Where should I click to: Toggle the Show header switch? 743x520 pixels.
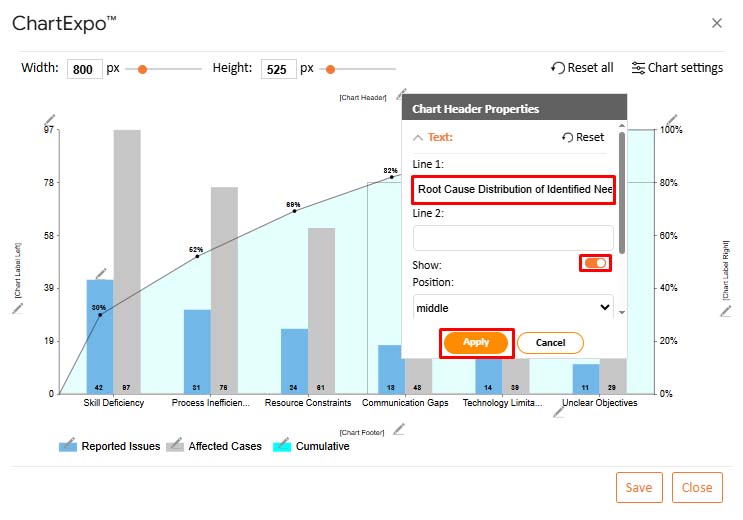[596, 263]
